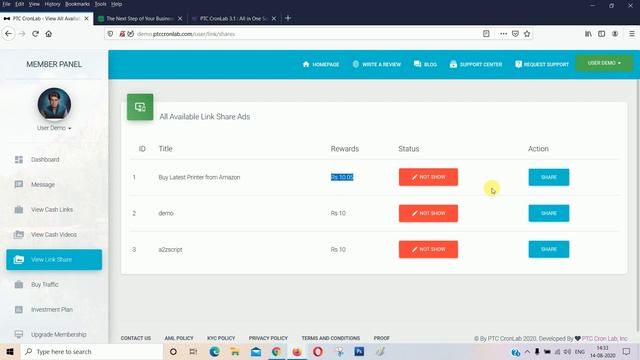Click SHARE button for demo row
The image size is (640, 360).
tap(549, 213)
